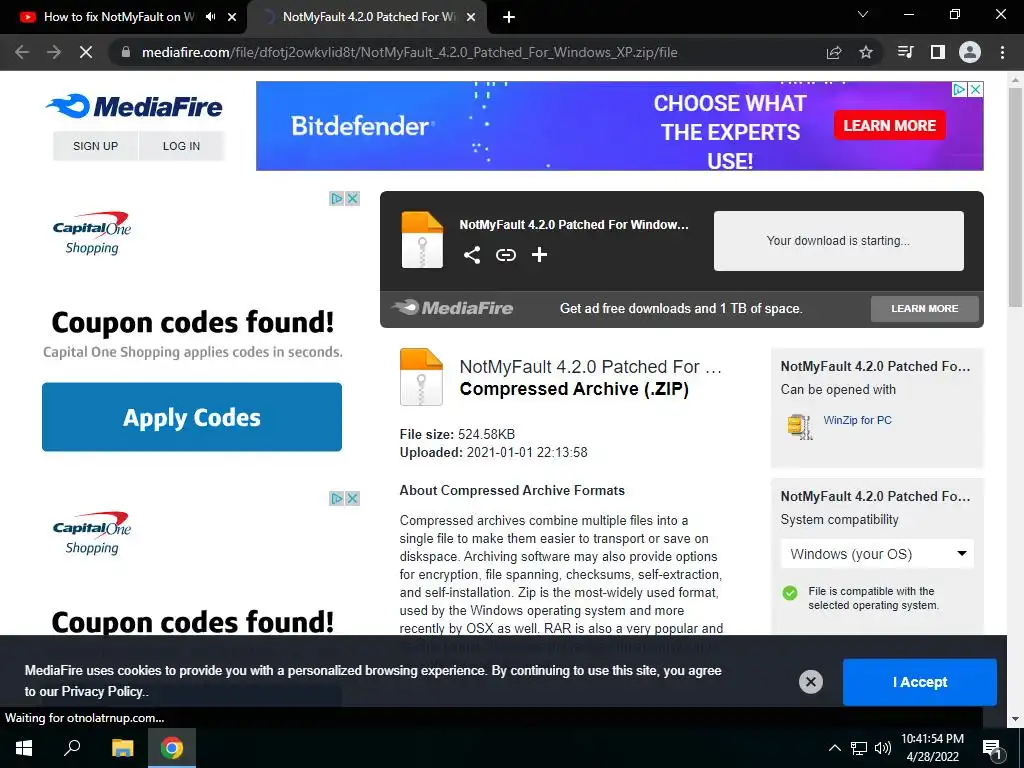This screenshot has width=1024, height=768.
Task: Click the upper Capital One Shopping logo
Action: click(x=91, y=232)
